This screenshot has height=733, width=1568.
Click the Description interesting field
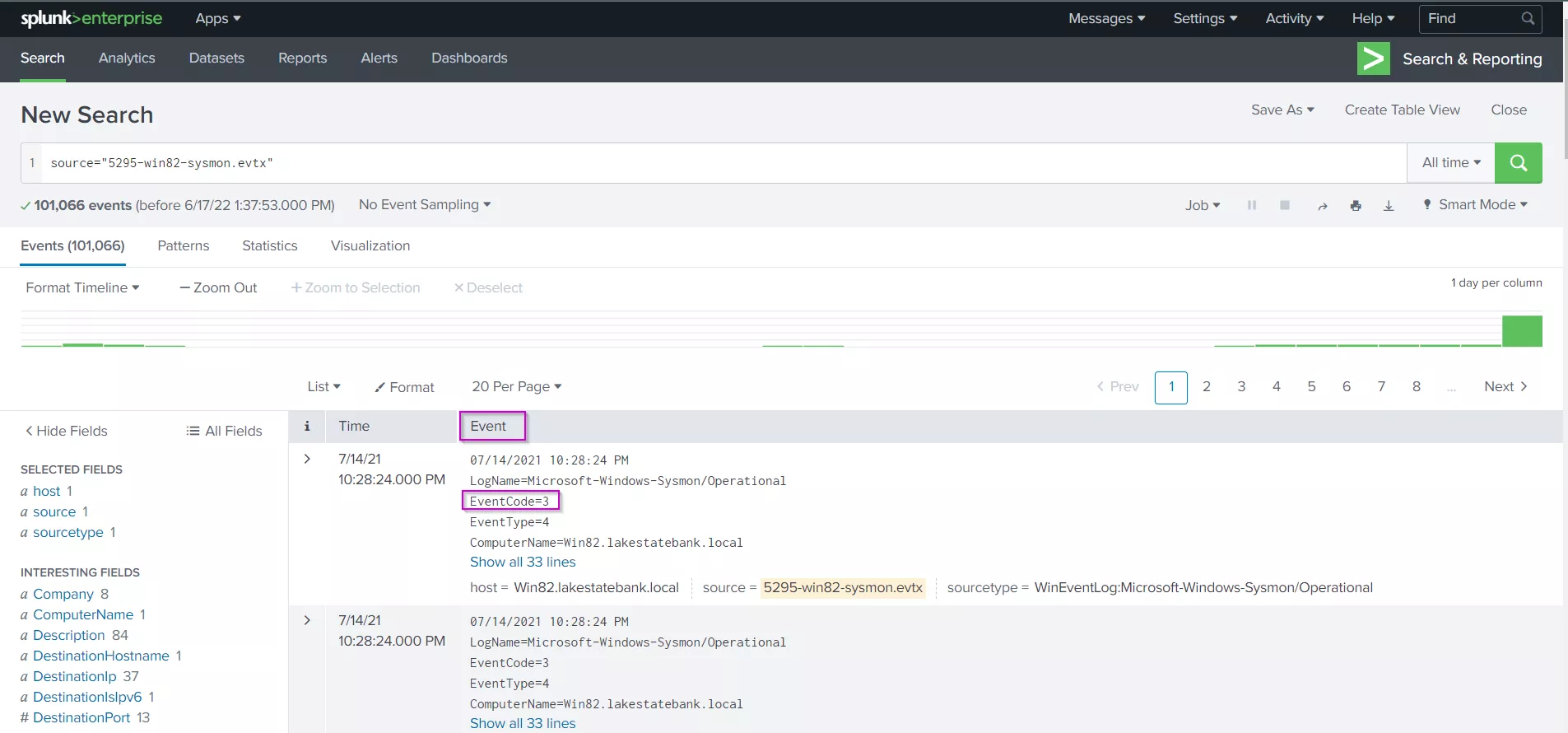(x=69, y=635)
